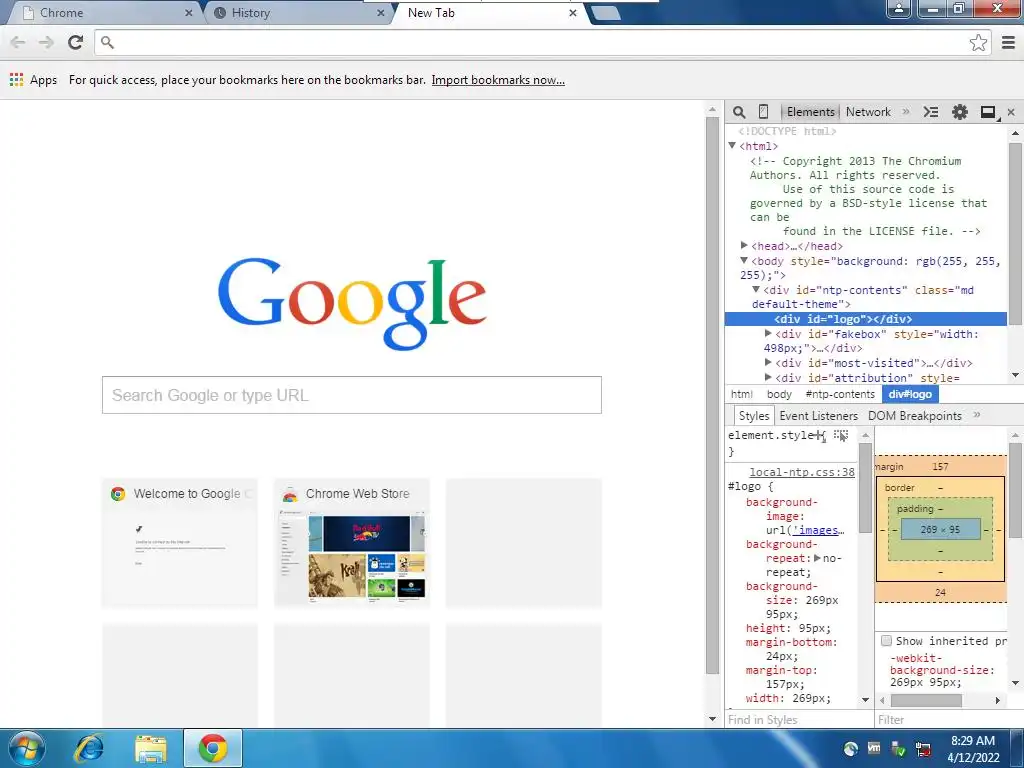Screen dimensions: 1024x768
Task: Expand the attribution div
Action: click(768, 377)
